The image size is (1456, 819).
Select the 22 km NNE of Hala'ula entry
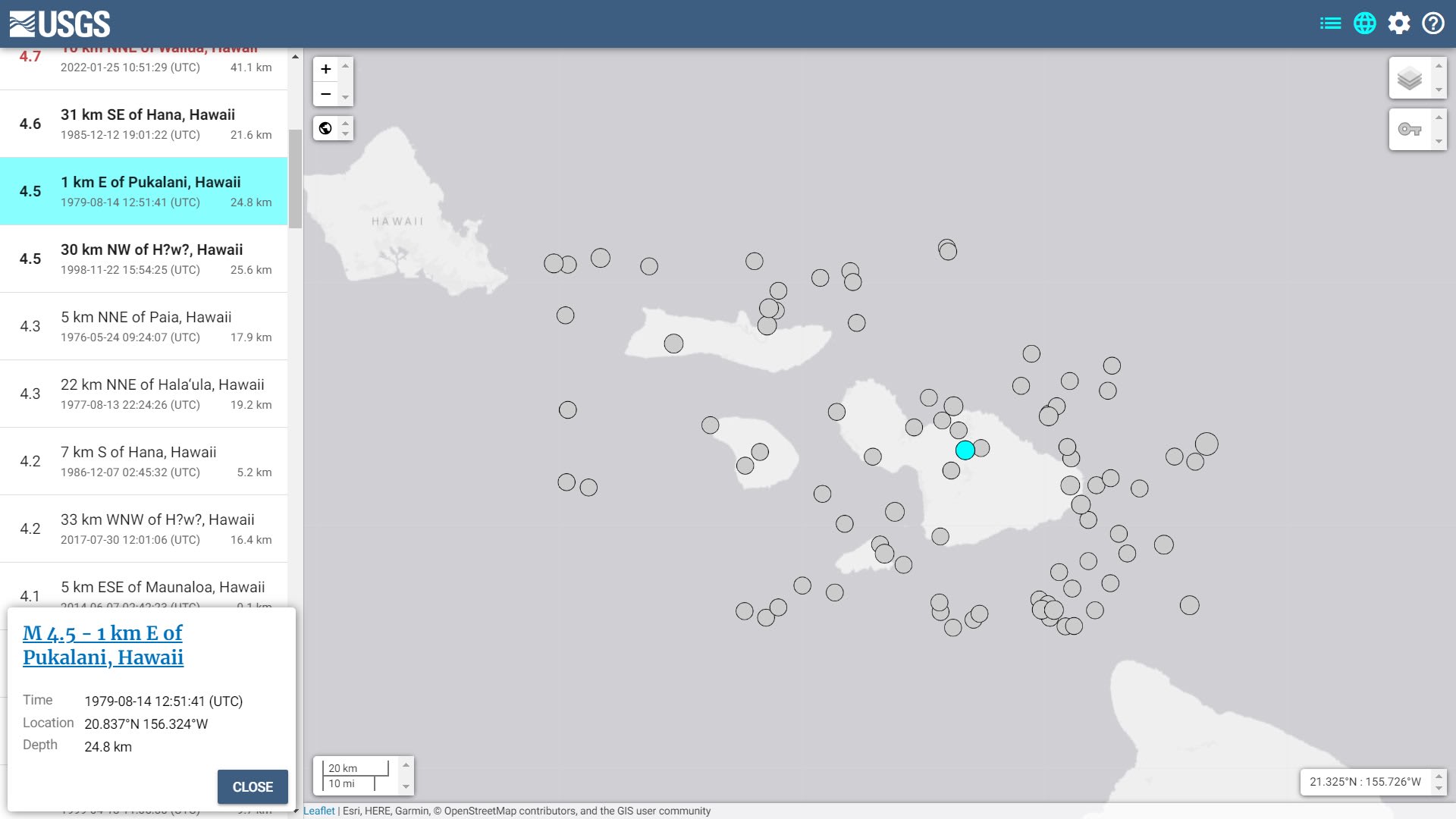click(143, 394)
